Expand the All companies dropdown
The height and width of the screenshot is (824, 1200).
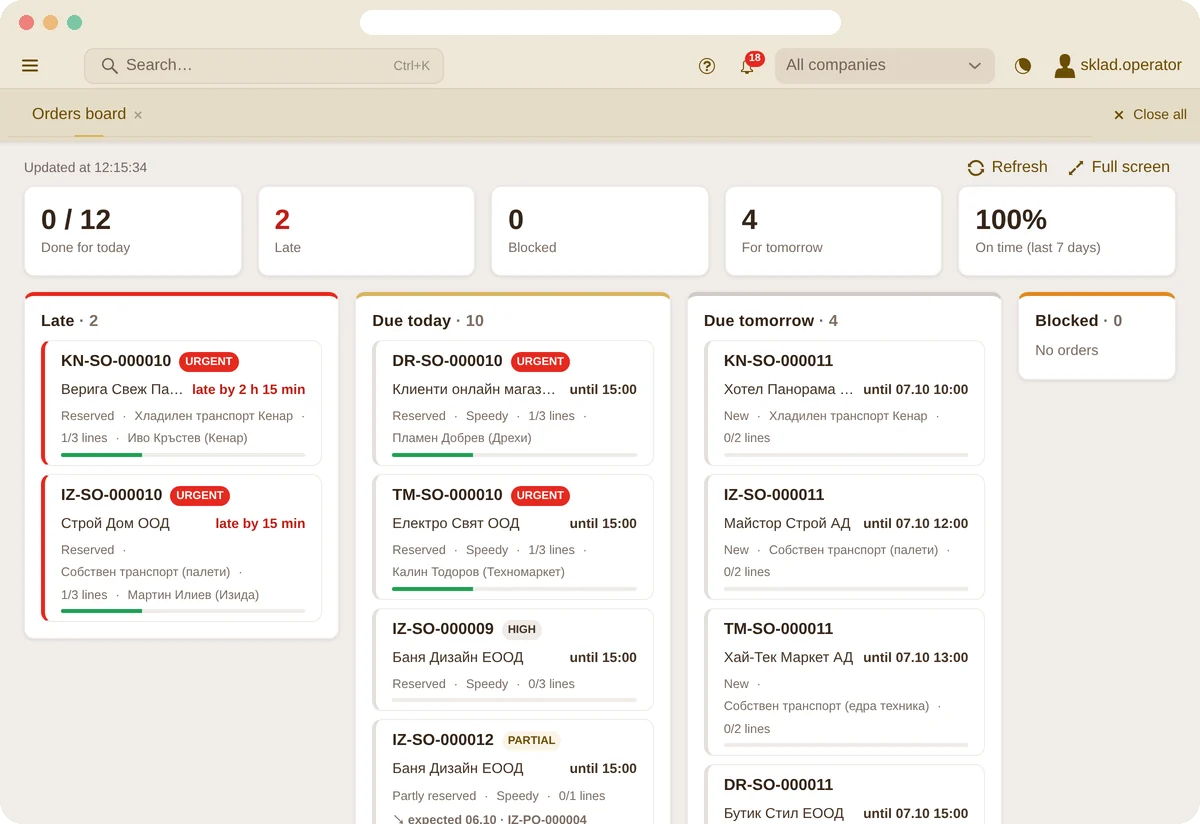point(885,66)
